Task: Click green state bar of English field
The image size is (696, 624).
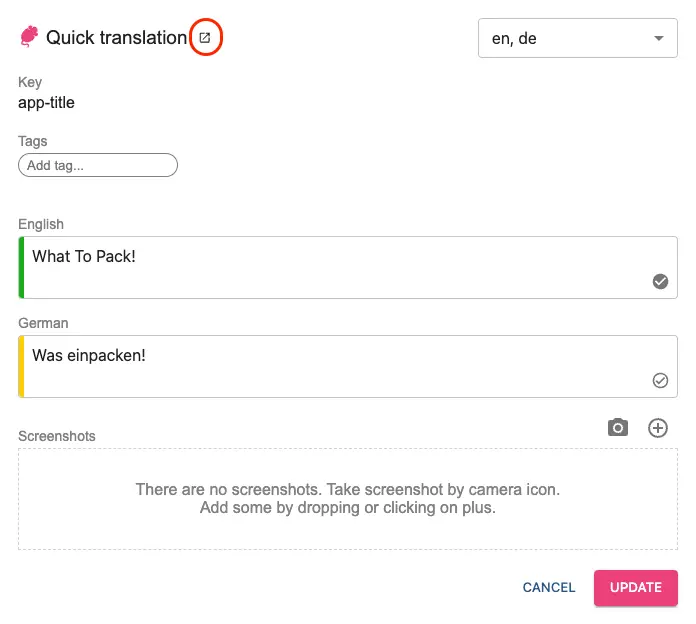Action: (21, 267)
